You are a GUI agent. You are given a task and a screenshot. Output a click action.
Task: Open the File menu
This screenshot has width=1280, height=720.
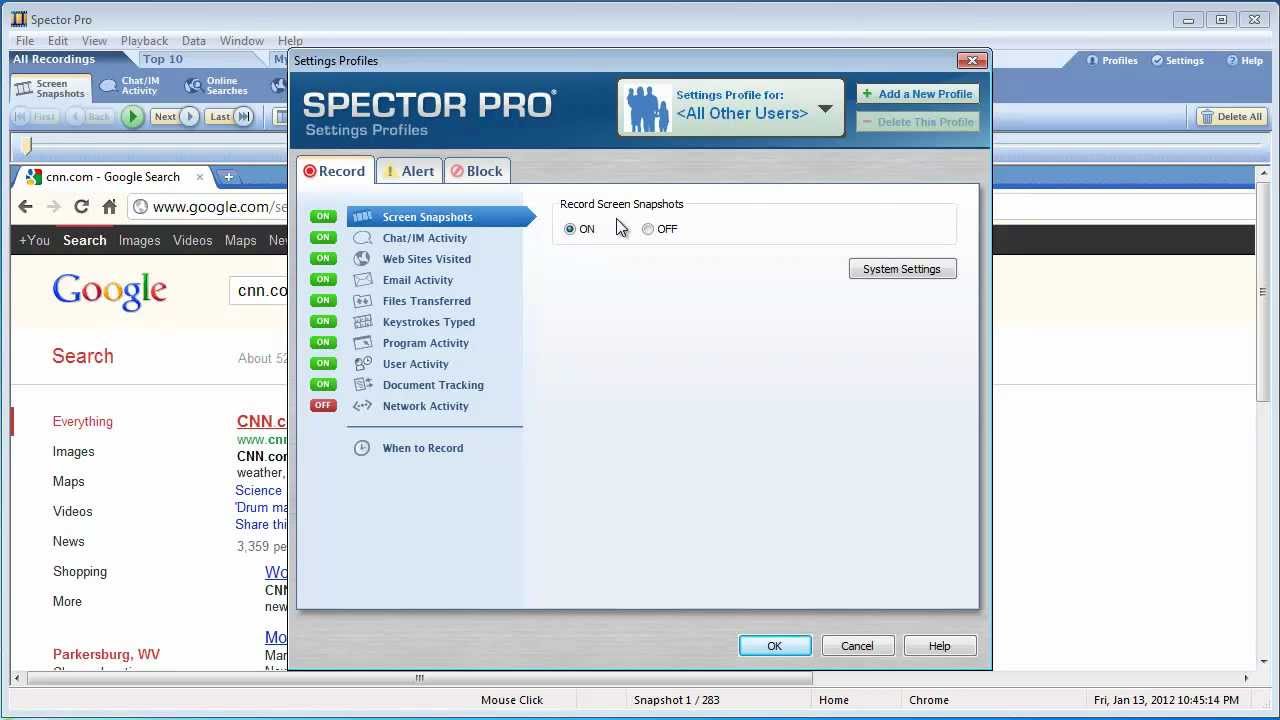click(x=25, y=41)
